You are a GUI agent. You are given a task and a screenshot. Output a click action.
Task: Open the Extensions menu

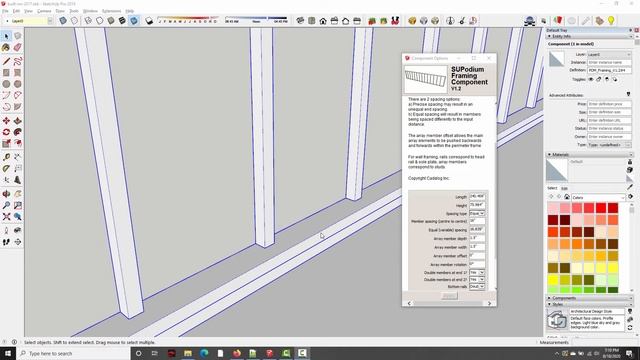click(x=111, y=11)
